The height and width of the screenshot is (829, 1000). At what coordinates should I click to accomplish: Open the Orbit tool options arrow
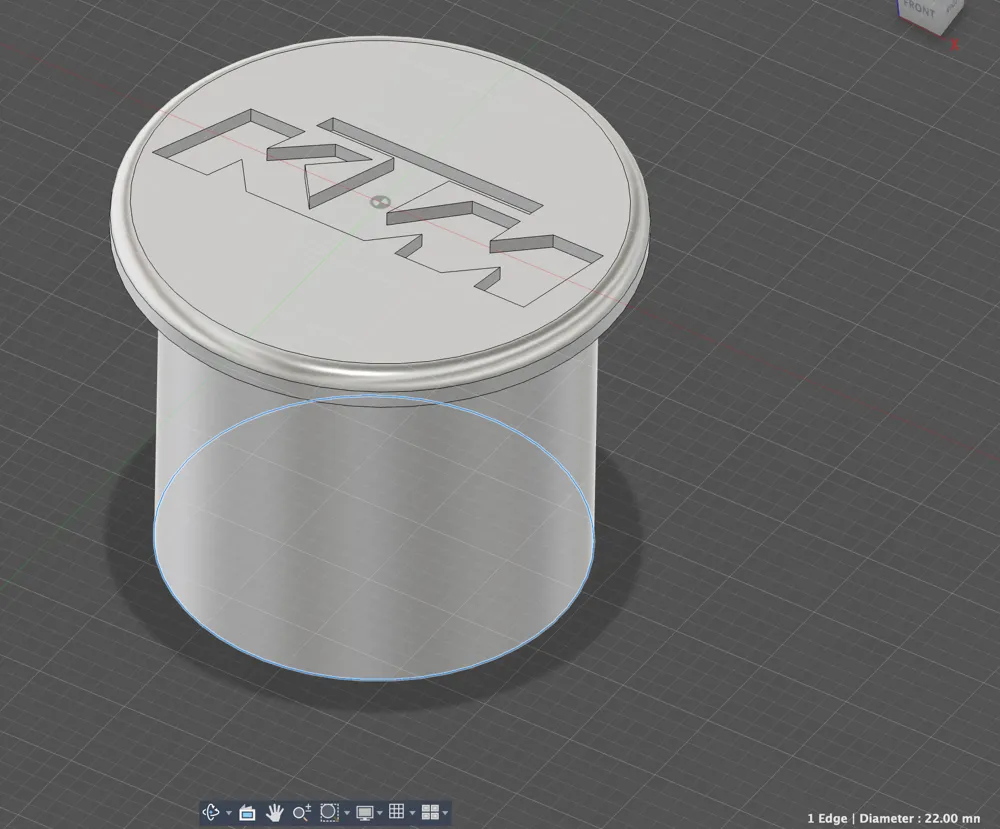point(229,813)
